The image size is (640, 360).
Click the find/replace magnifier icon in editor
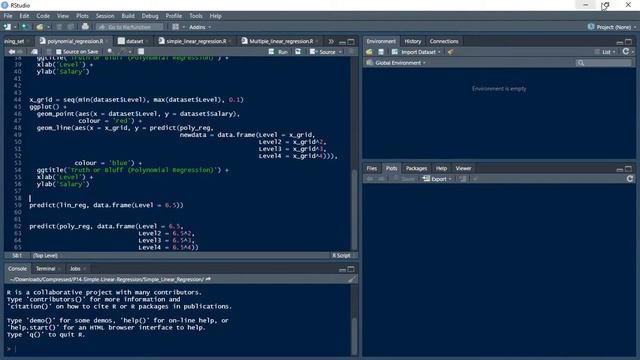click(110, 52)
